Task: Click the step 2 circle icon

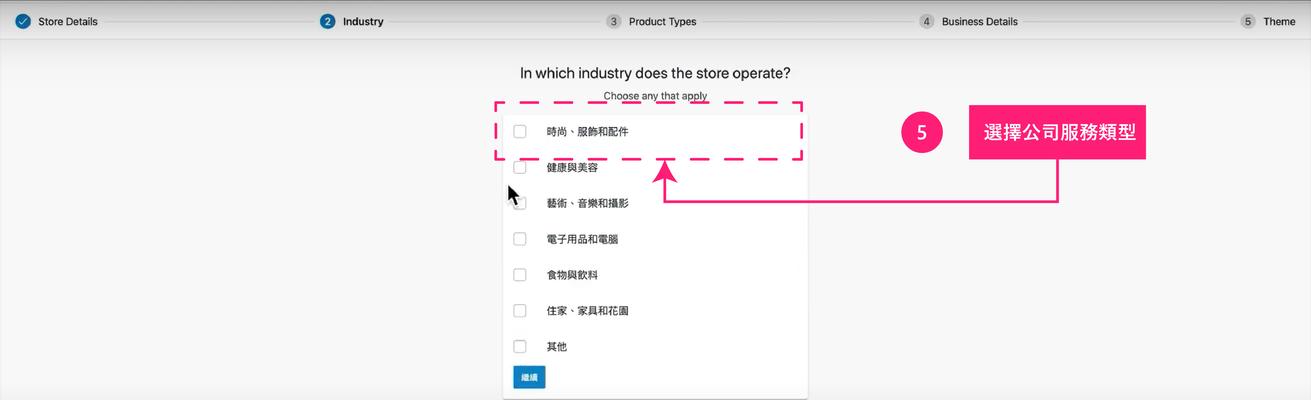Action: 328,21
